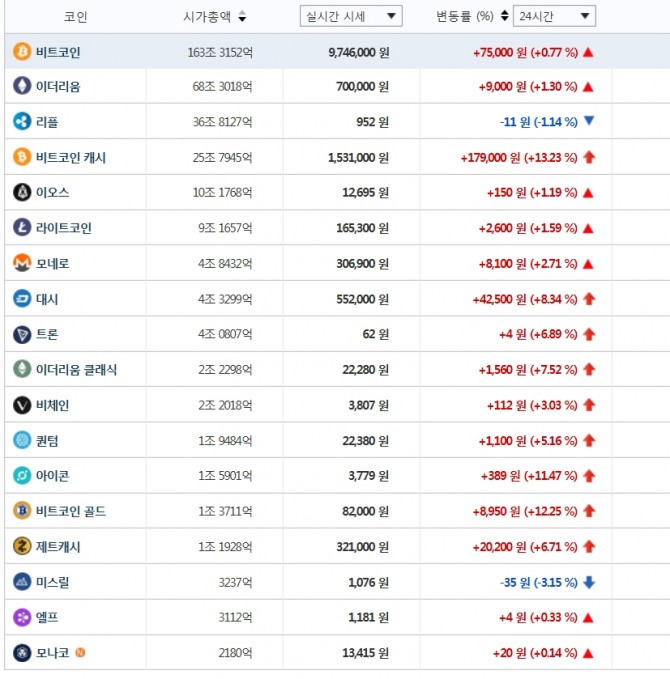Image resolution: width=670 pixels, height=679 pixels.
Task: Open the 퀀텀 coin link
Action: point(47,440)
